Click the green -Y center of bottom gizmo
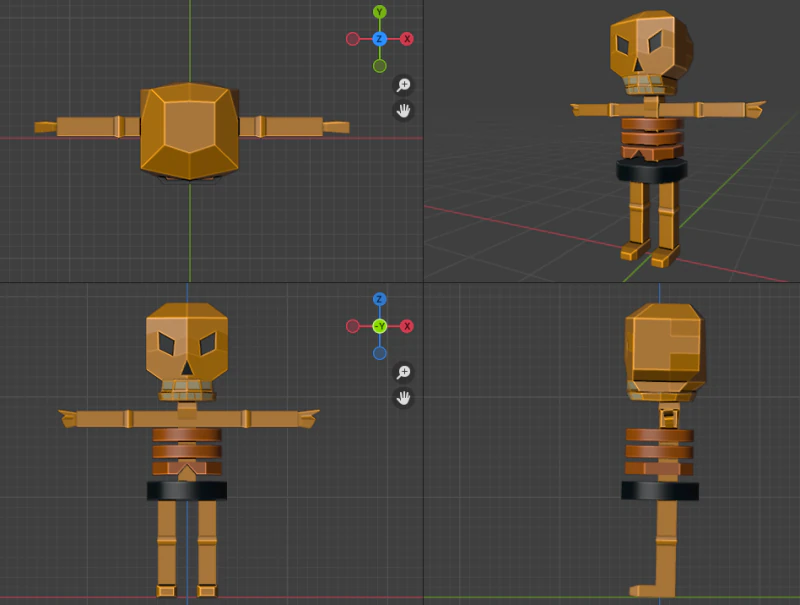800x605 pixels. click(380, 325)
